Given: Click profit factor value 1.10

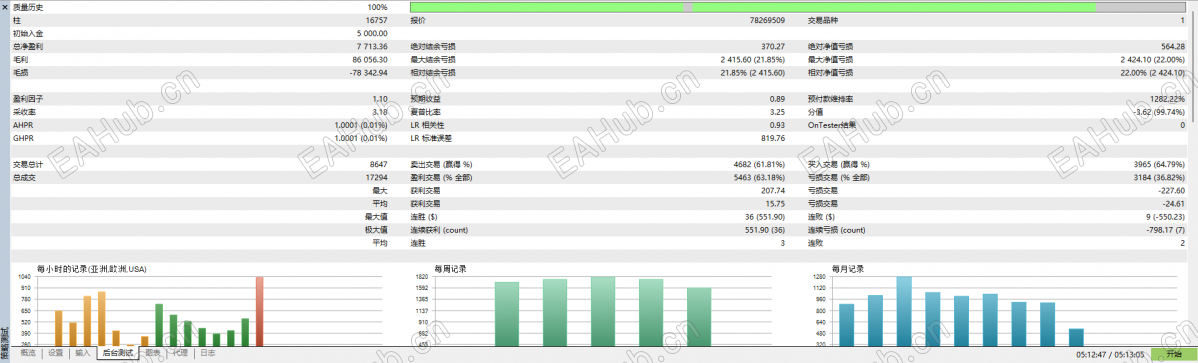Looking at the screenshot, I should 380,99.
